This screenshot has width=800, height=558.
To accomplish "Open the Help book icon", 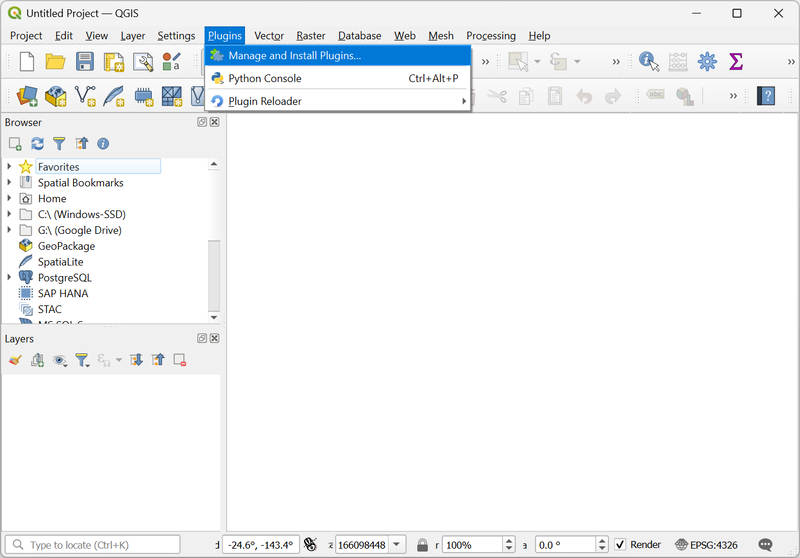I will [766, 95].
